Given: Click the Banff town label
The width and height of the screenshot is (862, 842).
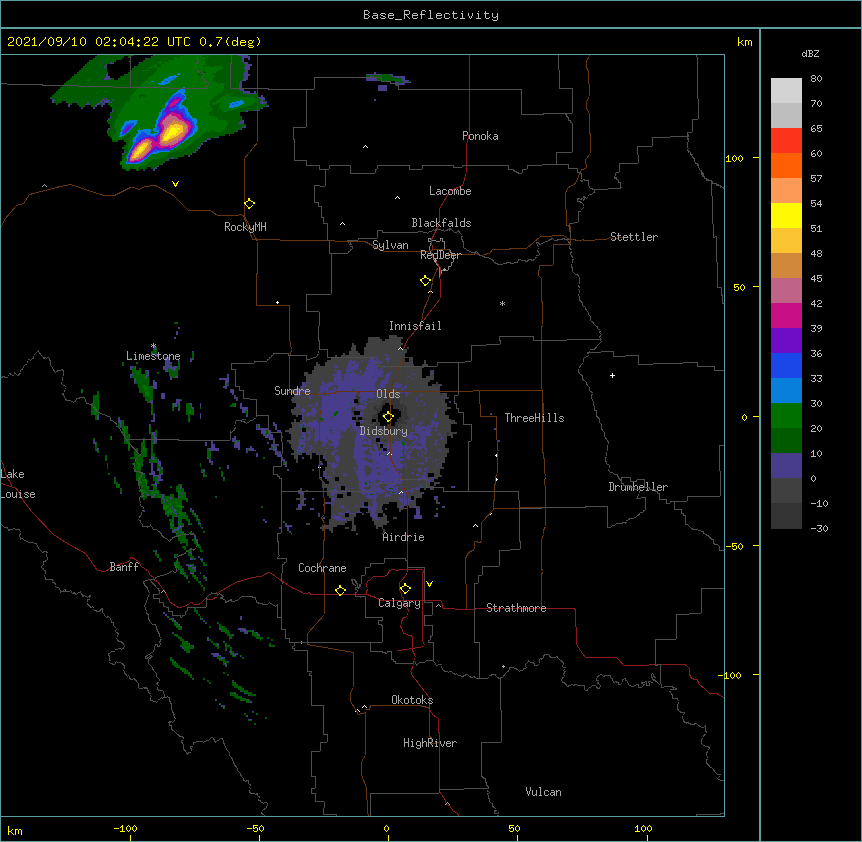Looking at the screenshot, I should click(124, 567).
